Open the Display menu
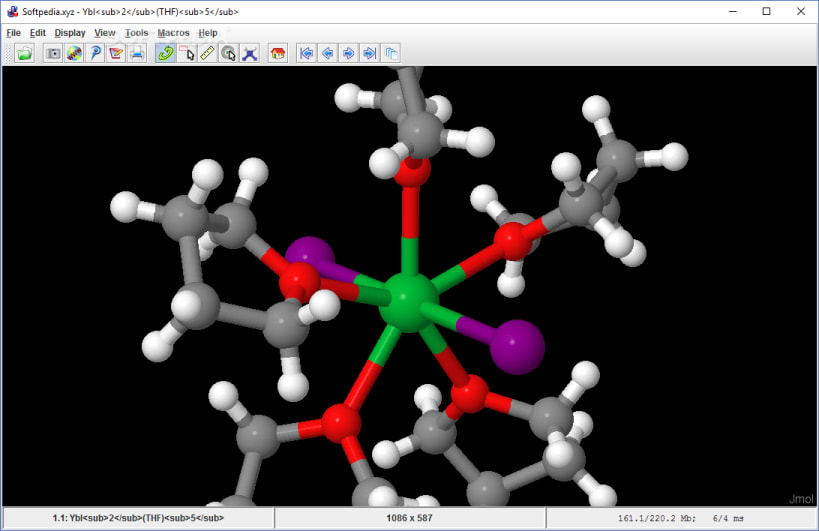This screenshot has width=819, height=531. [70, 33]
